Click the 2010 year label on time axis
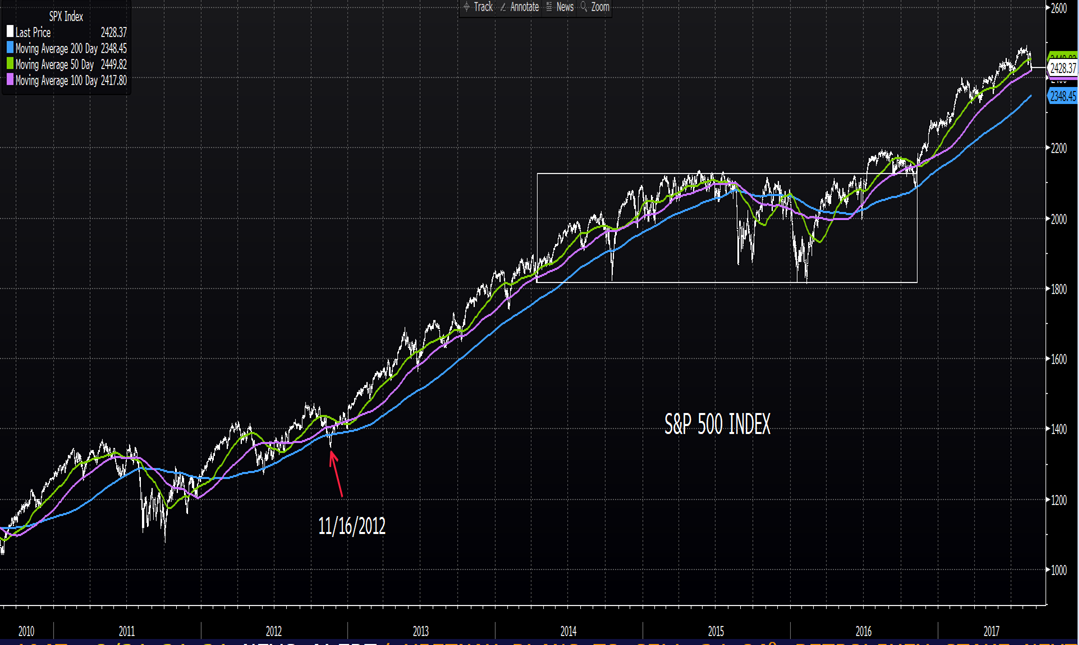Viewport: 1079px width, 645px height. 26,631
